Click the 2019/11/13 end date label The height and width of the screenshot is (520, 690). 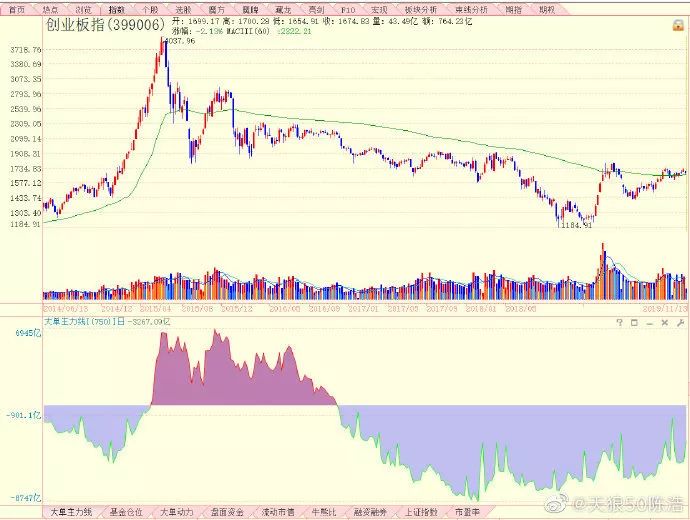664,308
